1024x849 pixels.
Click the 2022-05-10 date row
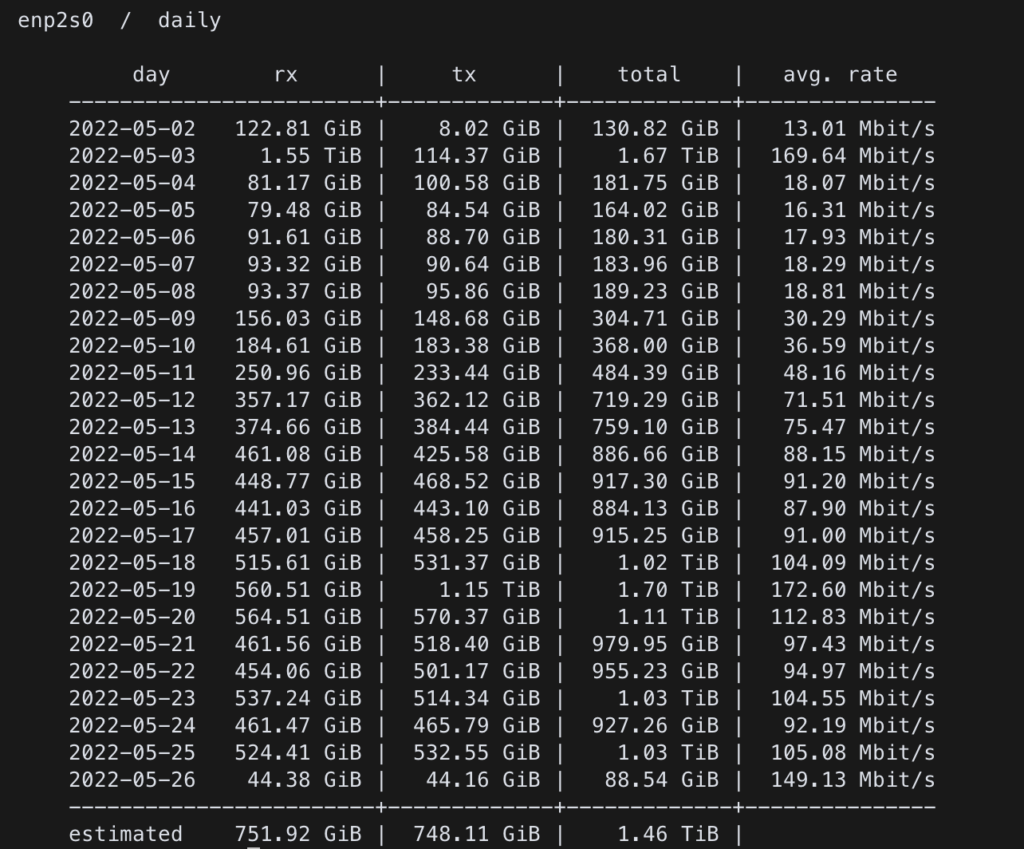(132, 346)
